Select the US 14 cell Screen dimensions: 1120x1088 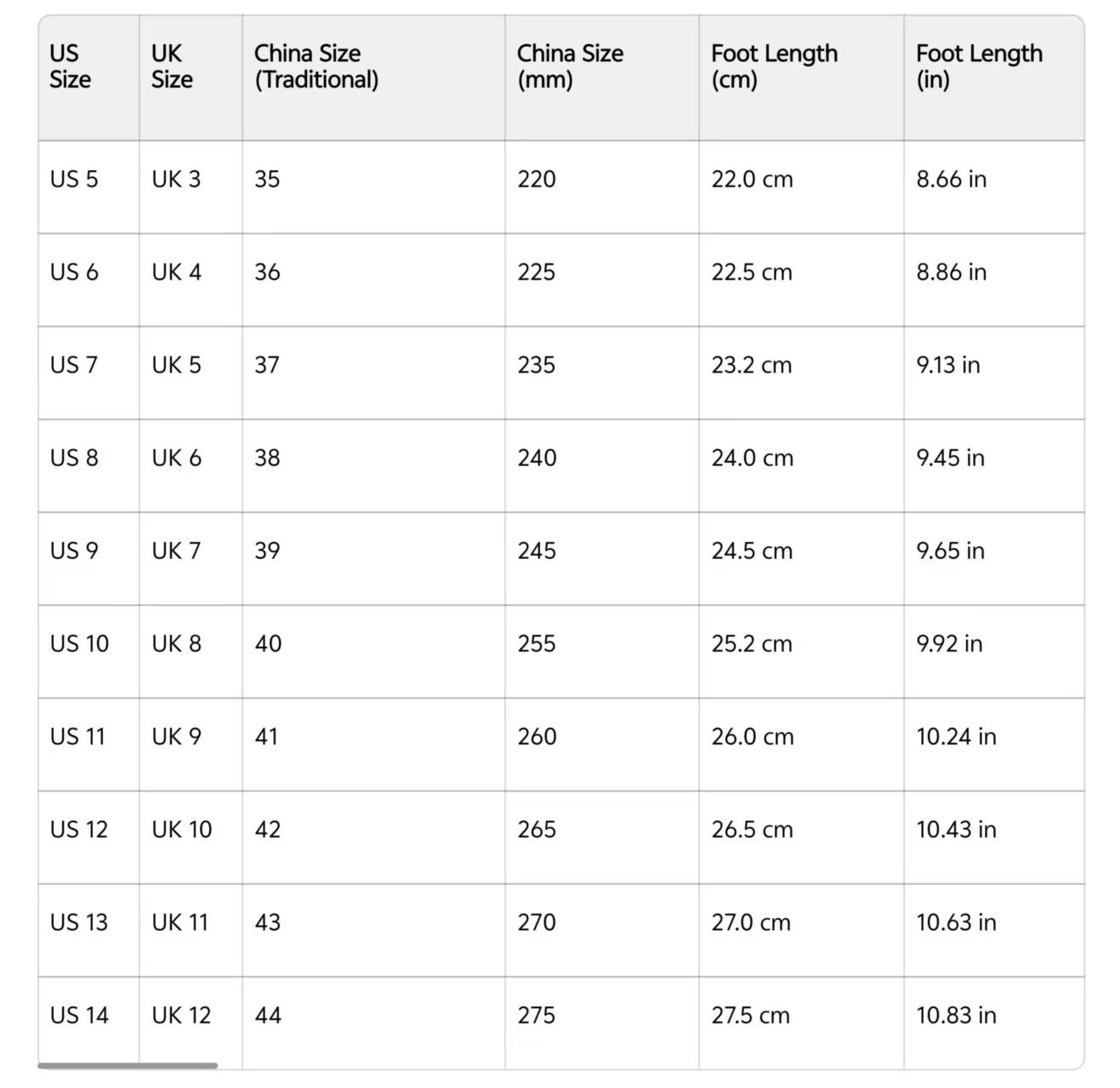coord(79,1015)
